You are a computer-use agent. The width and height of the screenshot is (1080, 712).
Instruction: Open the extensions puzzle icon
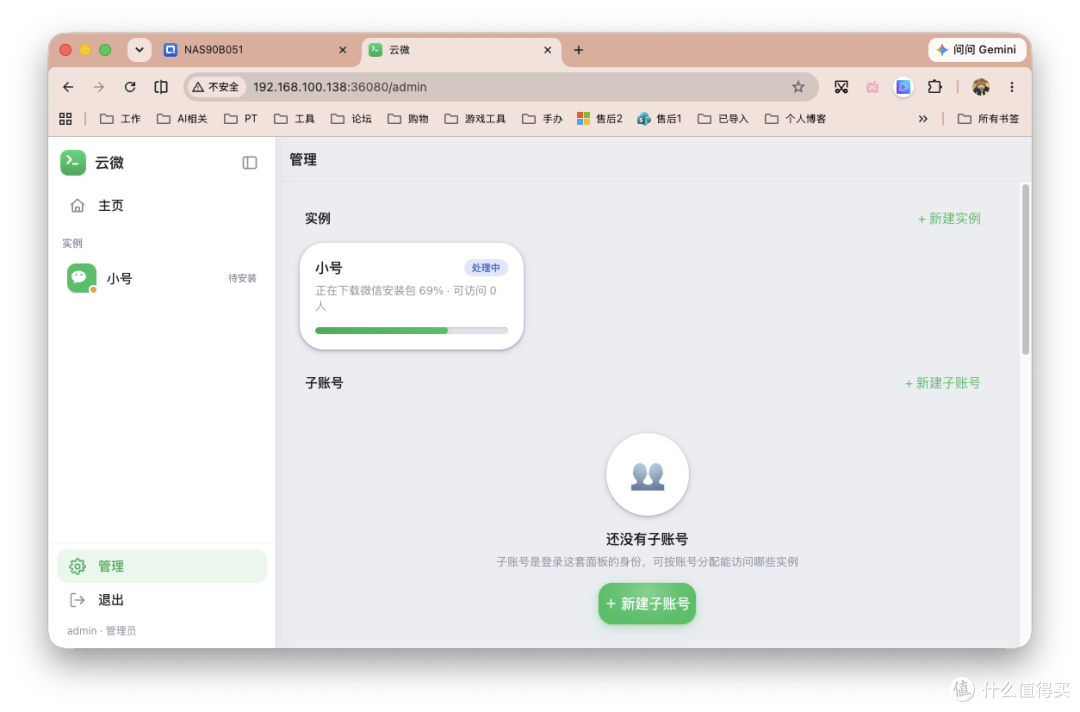click(934, 87)
